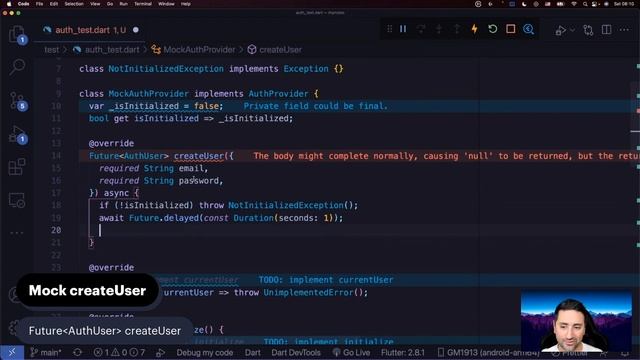Trigger Flutter Hot Reload lightning bolt
640x360 pixels.
pyautogui.click(x=474, y=29)
